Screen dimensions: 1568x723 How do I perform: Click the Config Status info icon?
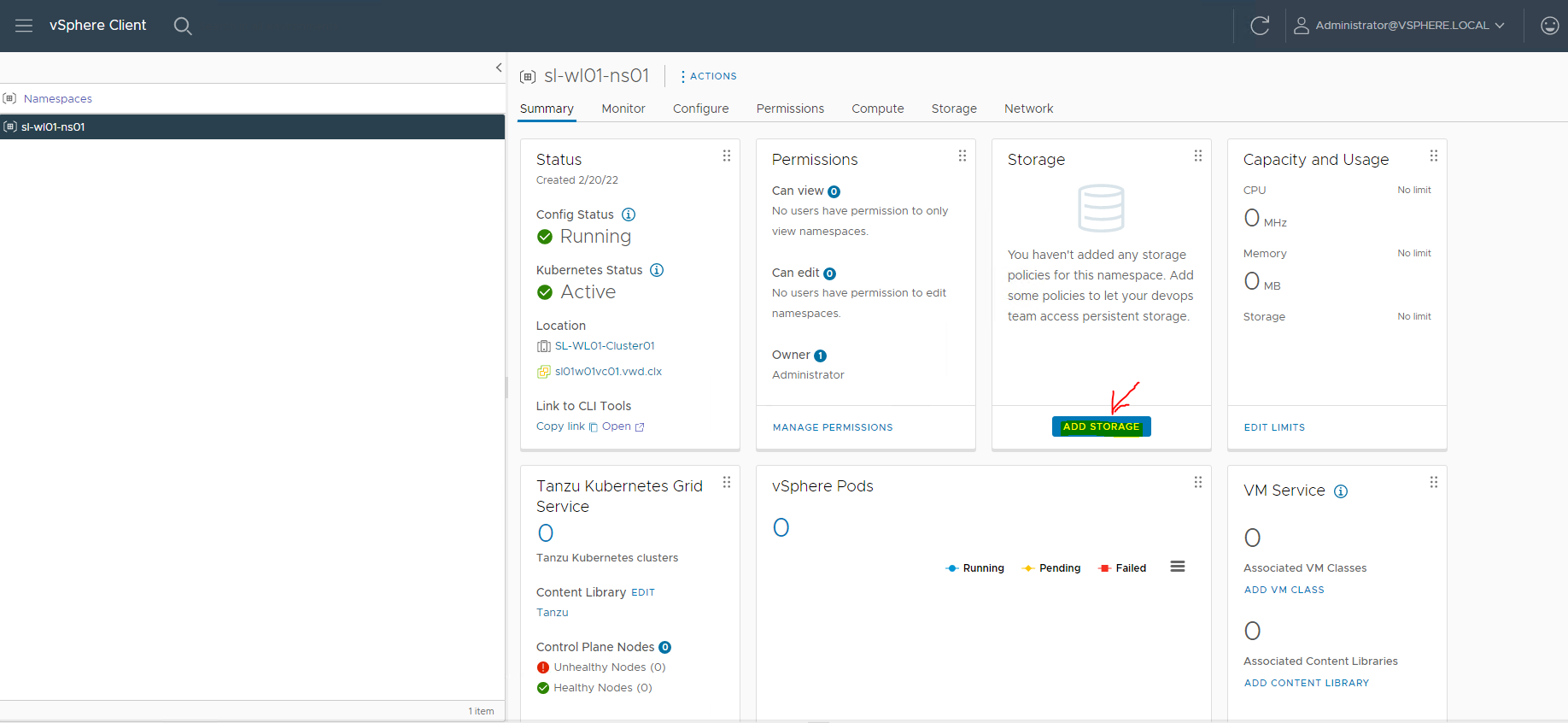tap(629, 215)
